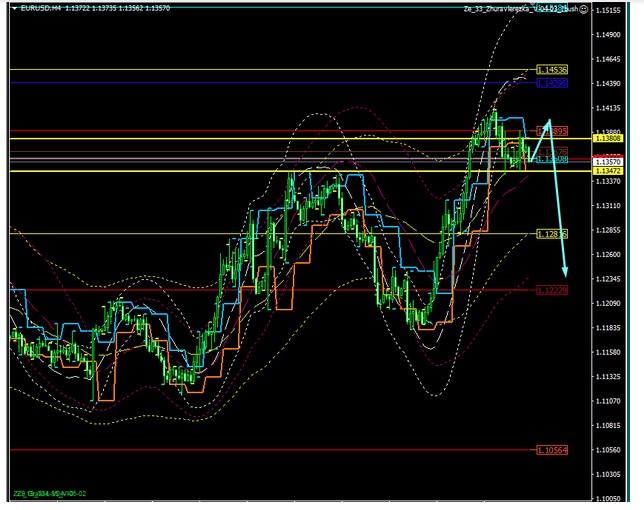
Task: Click the chart menu triangle beside EURUSD,H4
Action: pyautogui.click(x=7, y=9)
